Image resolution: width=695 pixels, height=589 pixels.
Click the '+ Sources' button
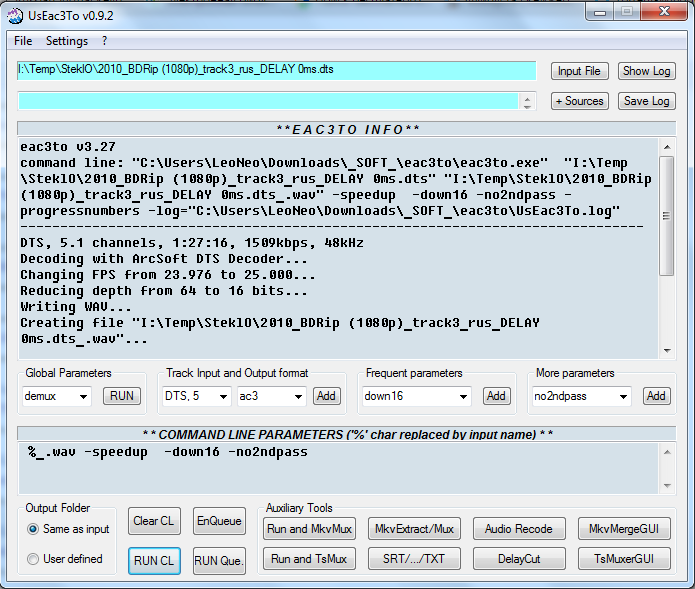(579, 101)
